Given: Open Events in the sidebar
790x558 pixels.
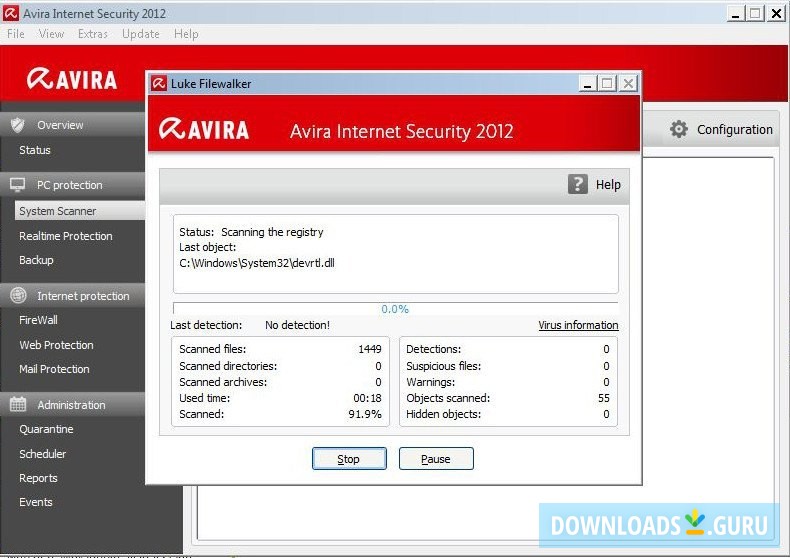Looking at the screenshot, I should (36, 502).
